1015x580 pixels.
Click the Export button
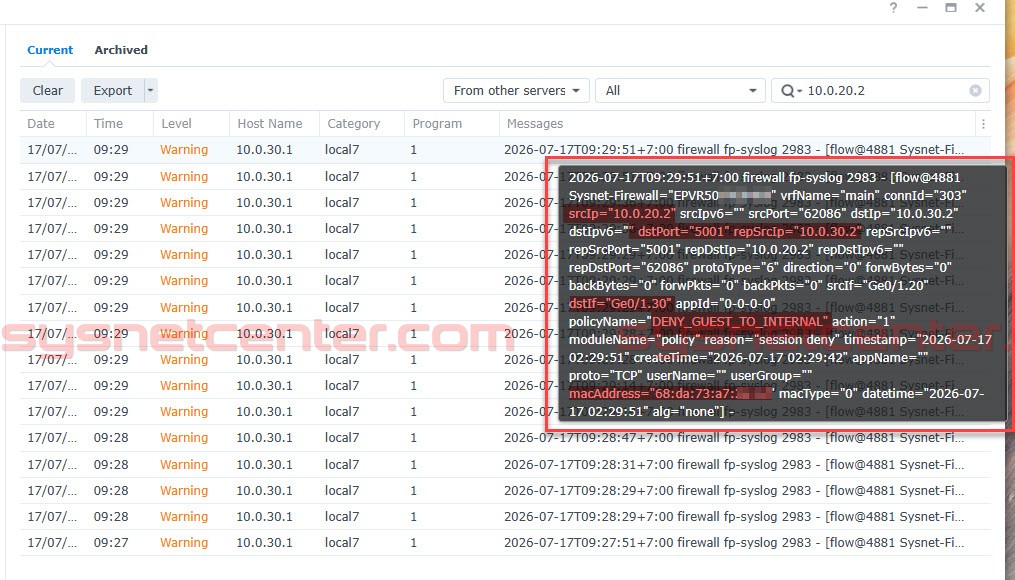pyautogui.click(x=112, y=91)
